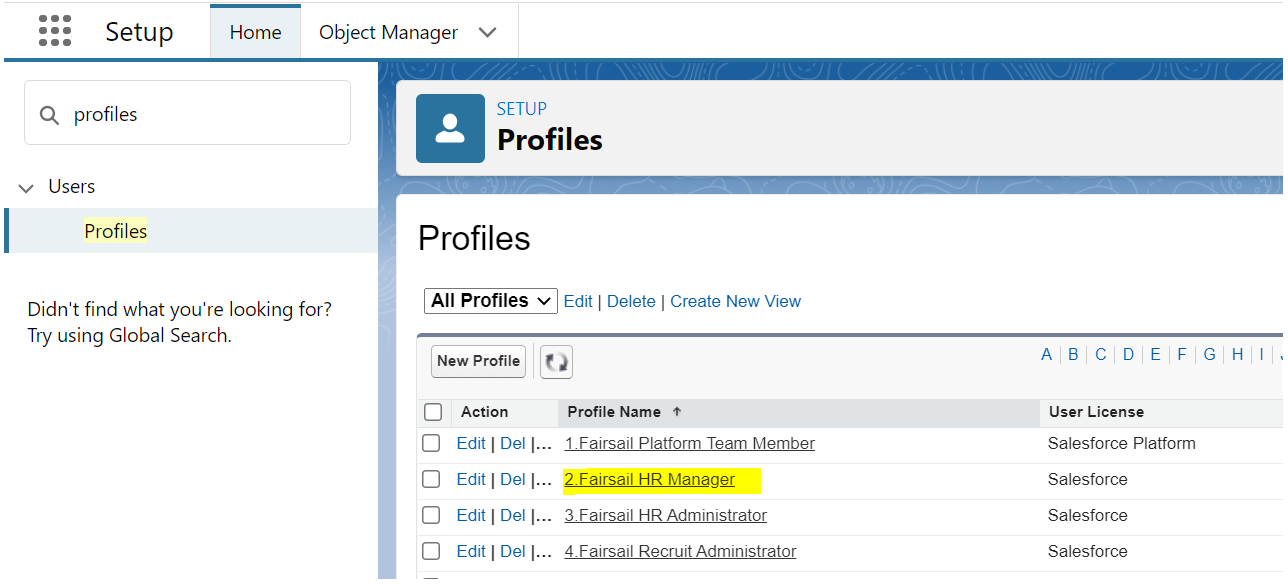
Task: Filter profiles by letter A
Action: tap(1046, 354)
